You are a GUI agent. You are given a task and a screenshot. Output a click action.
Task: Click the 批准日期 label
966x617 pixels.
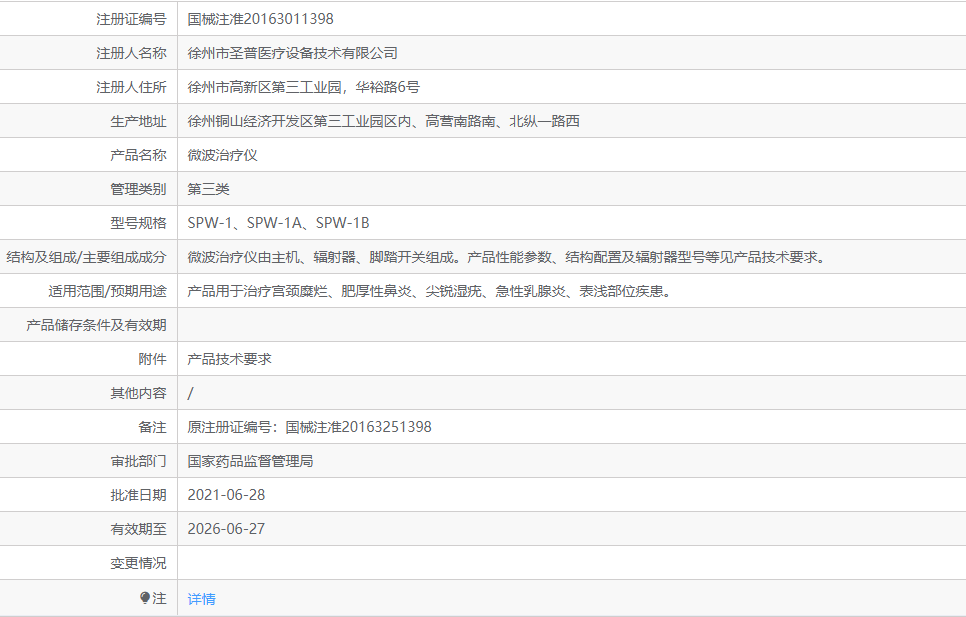pyautogui.click(x=138, y=495)
